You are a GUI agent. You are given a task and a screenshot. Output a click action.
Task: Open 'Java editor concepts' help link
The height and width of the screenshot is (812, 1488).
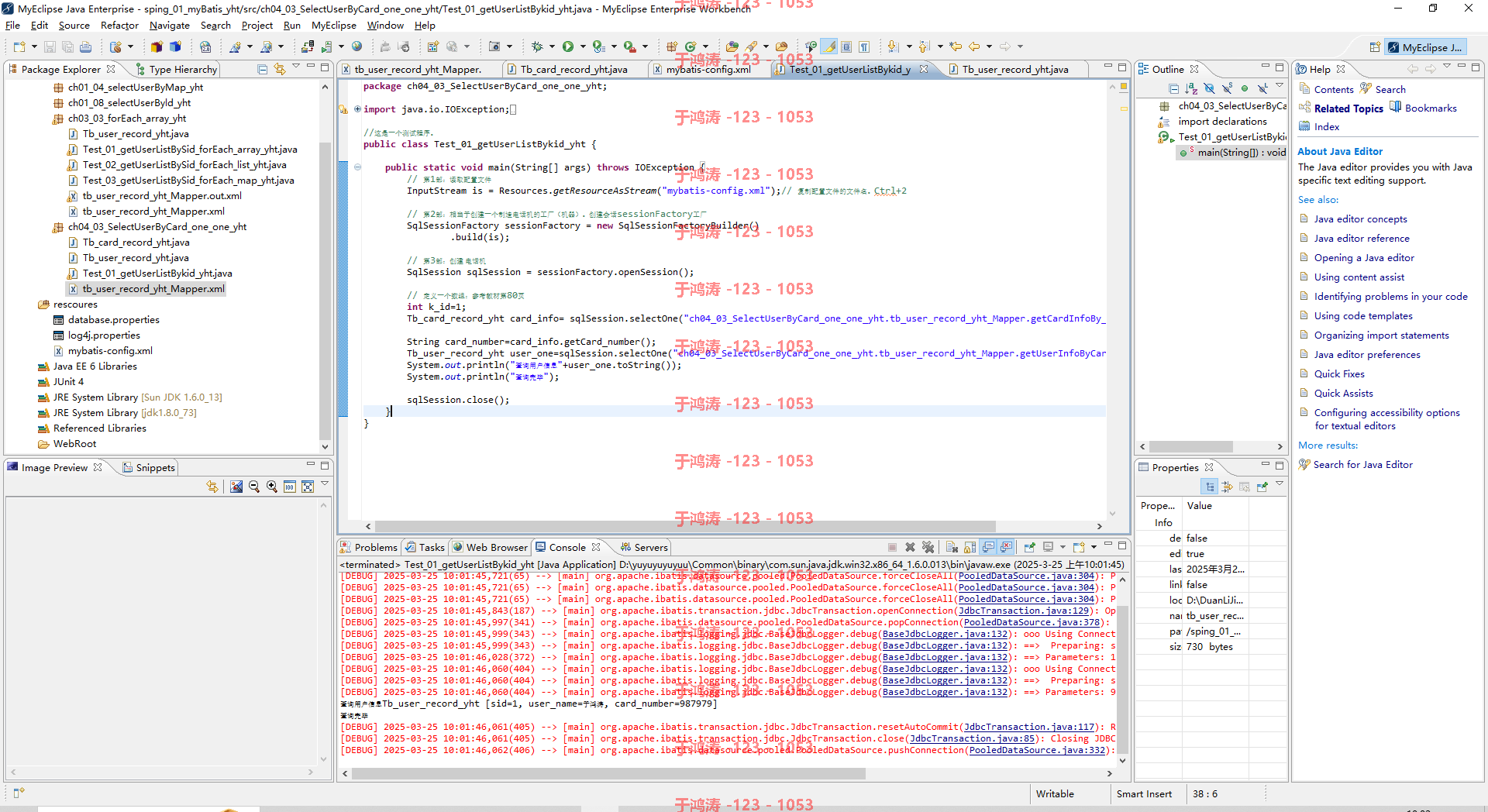tap(1360, 219)
